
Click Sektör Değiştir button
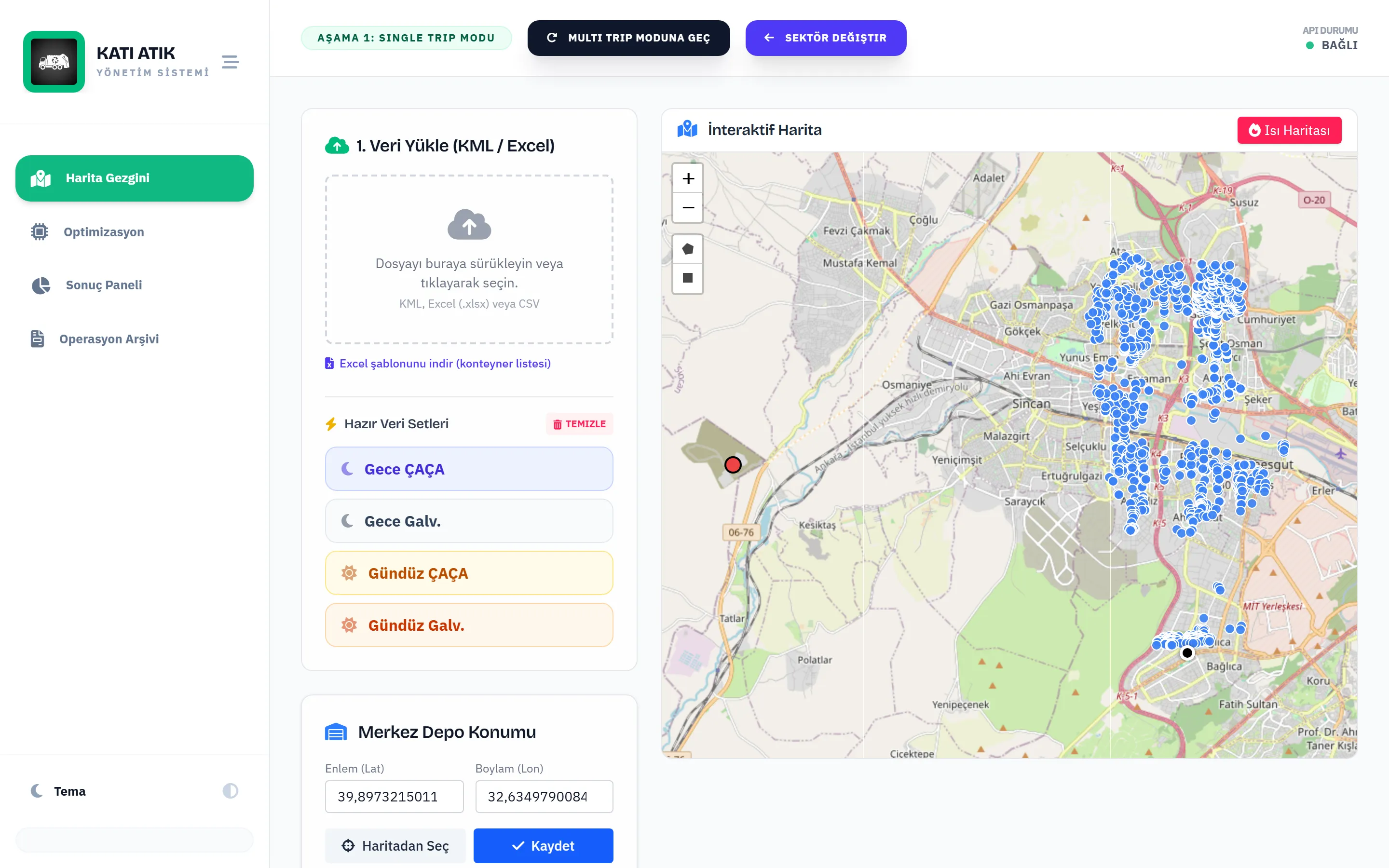click(x=825, y=38)
